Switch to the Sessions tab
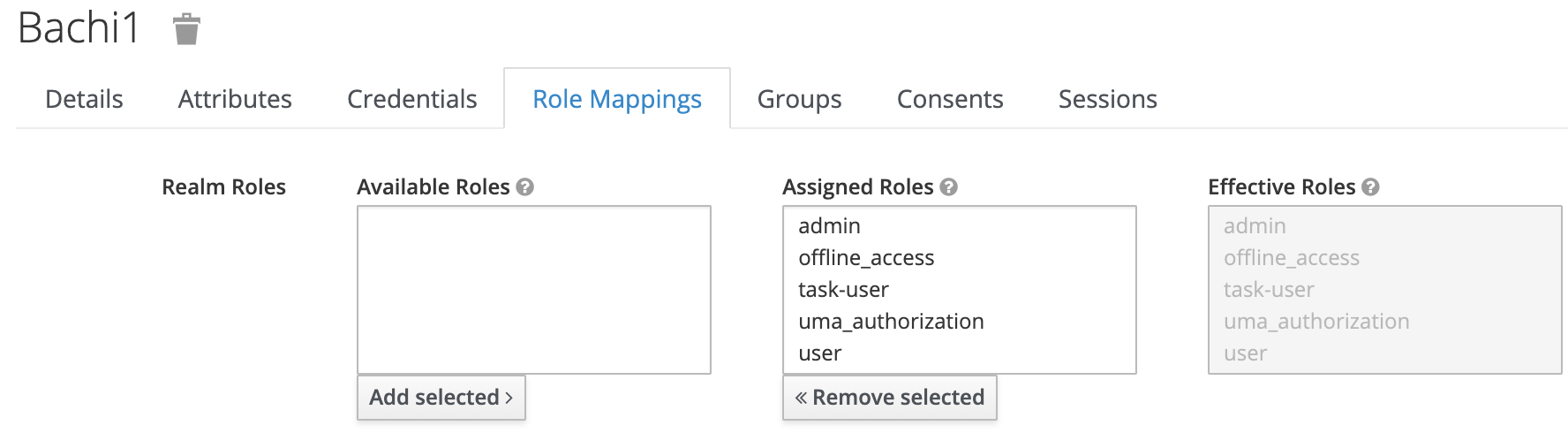The width and height of the screenshot is (1568, 433). [1107, 99]
